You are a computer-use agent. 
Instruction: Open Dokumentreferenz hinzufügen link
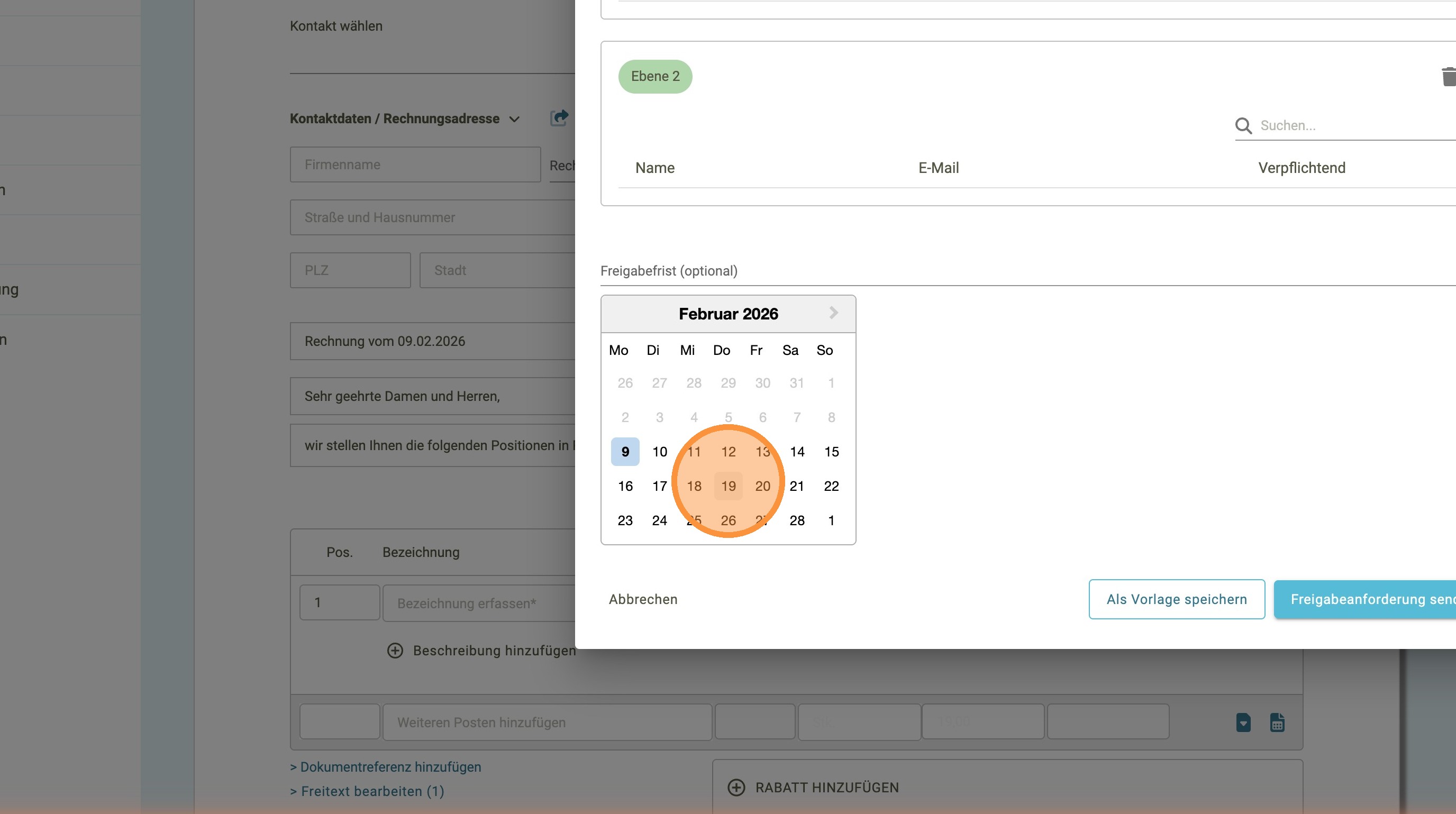coord(386,767)
